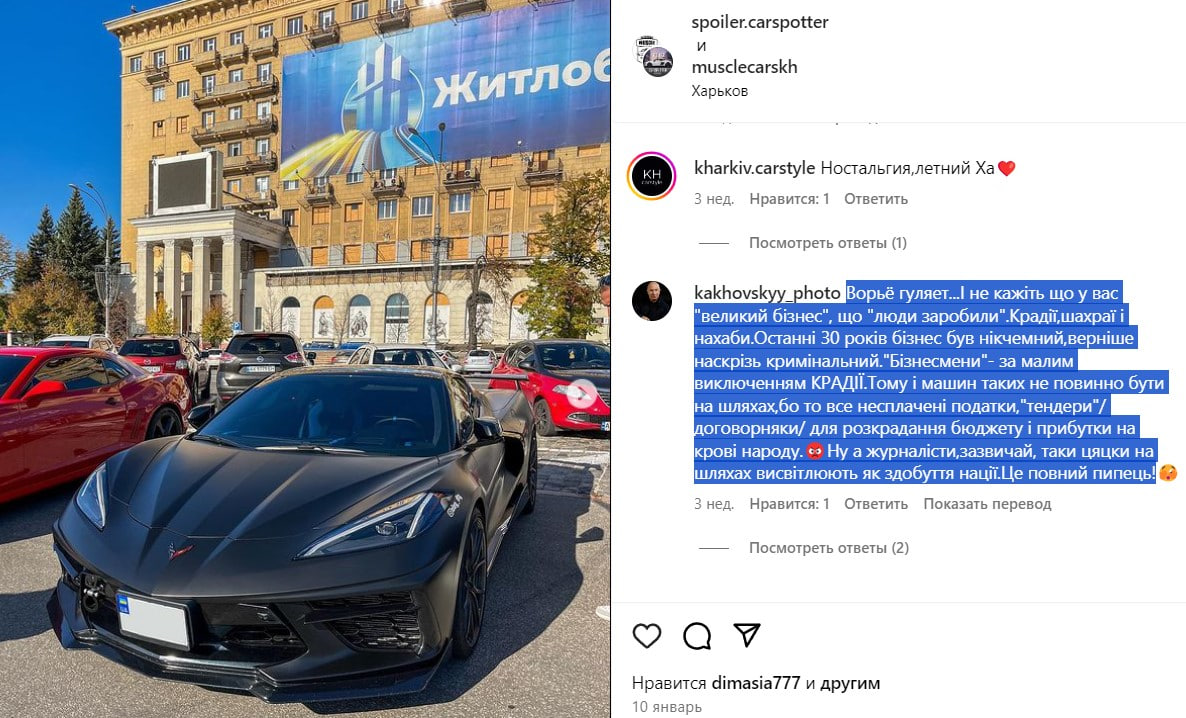The width and height of the screenshot is (1186, 718).
Task: Reply to kharkiv.carstyle comment
Action: (x=876, y=199)
